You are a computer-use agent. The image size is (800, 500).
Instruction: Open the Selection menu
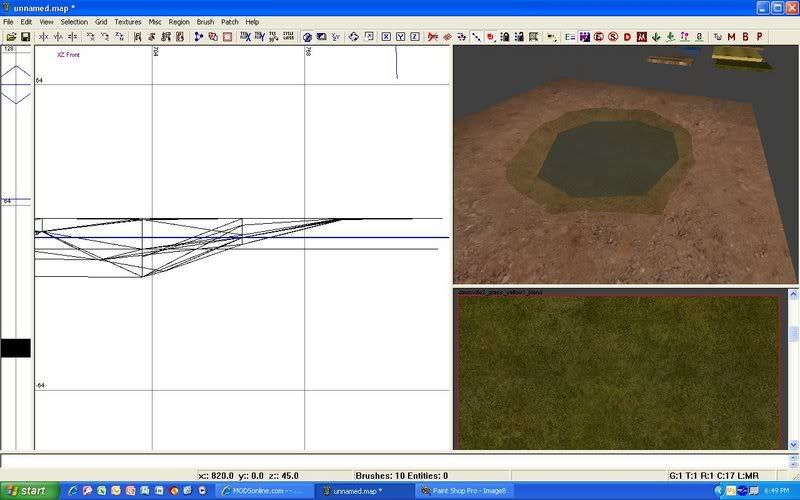tap(74, 21)
